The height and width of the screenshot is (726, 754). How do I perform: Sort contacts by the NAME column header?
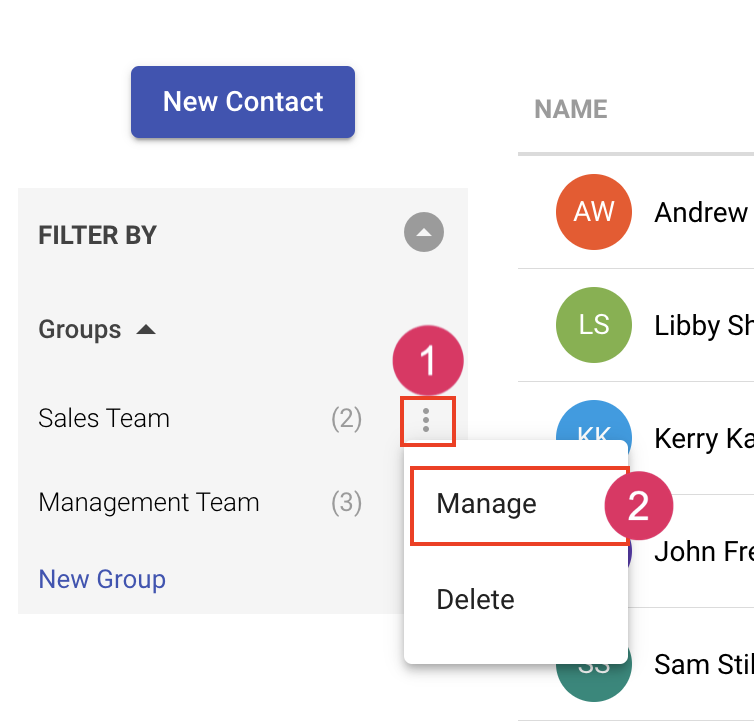point(571,109)
